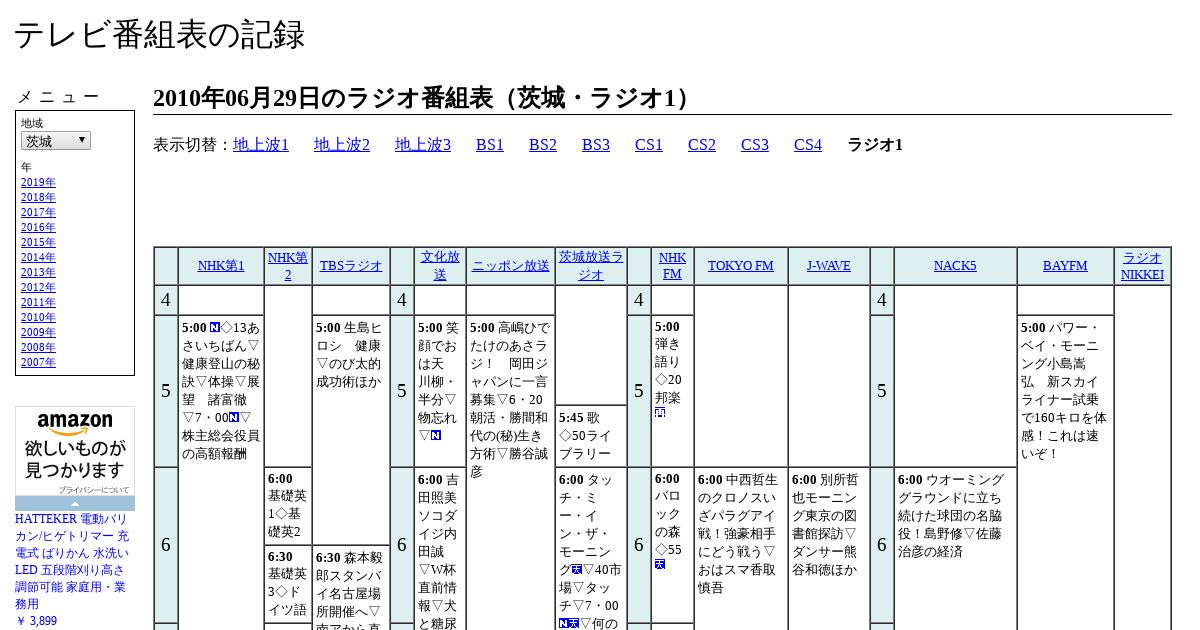
Task: Open the J-WAVE station link
Action: click(829, 266)
